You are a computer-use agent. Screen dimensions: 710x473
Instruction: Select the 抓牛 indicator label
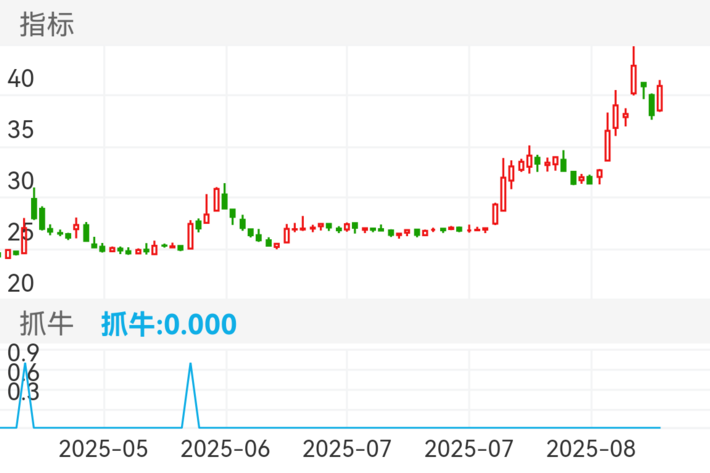pyautogui.click(x=48, y=323)
